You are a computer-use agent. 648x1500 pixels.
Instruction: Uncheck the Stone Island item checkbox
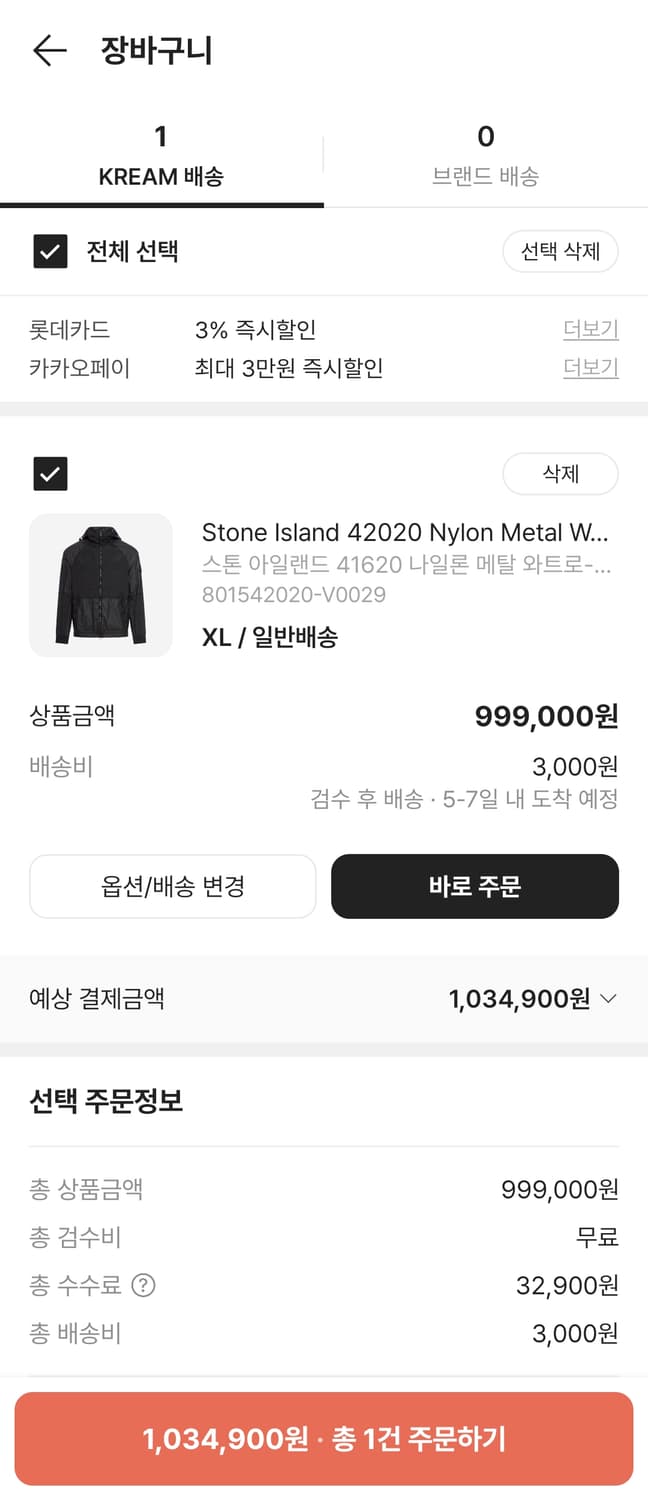coord(49,474)
